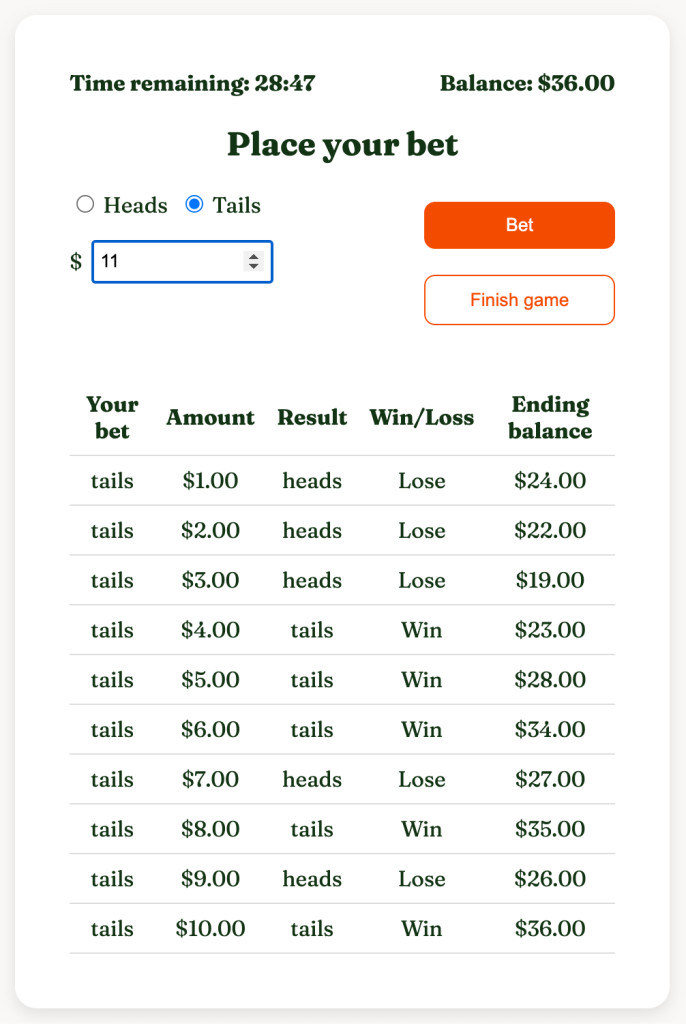
Task: Click the Balance $36.00 display
Action: click(527, 83)
